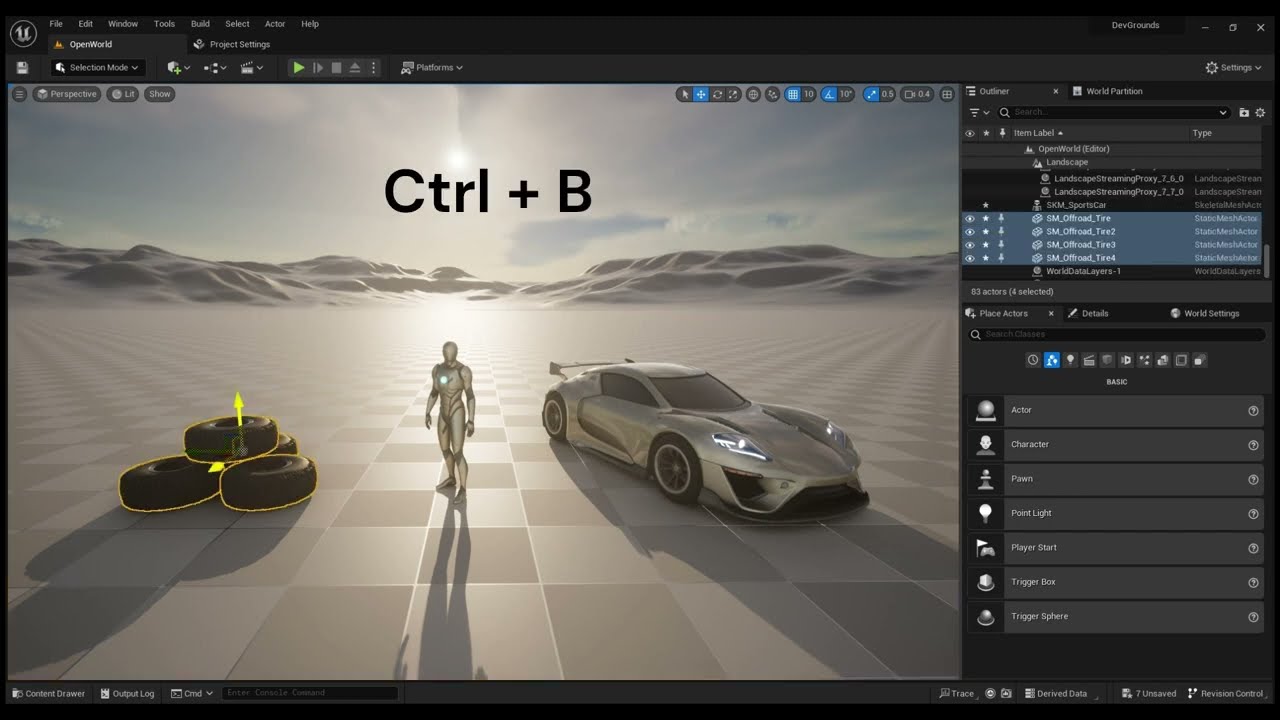Open the Window menu
The width and height of the screenshot is (1280, 720).
(123, 24)
